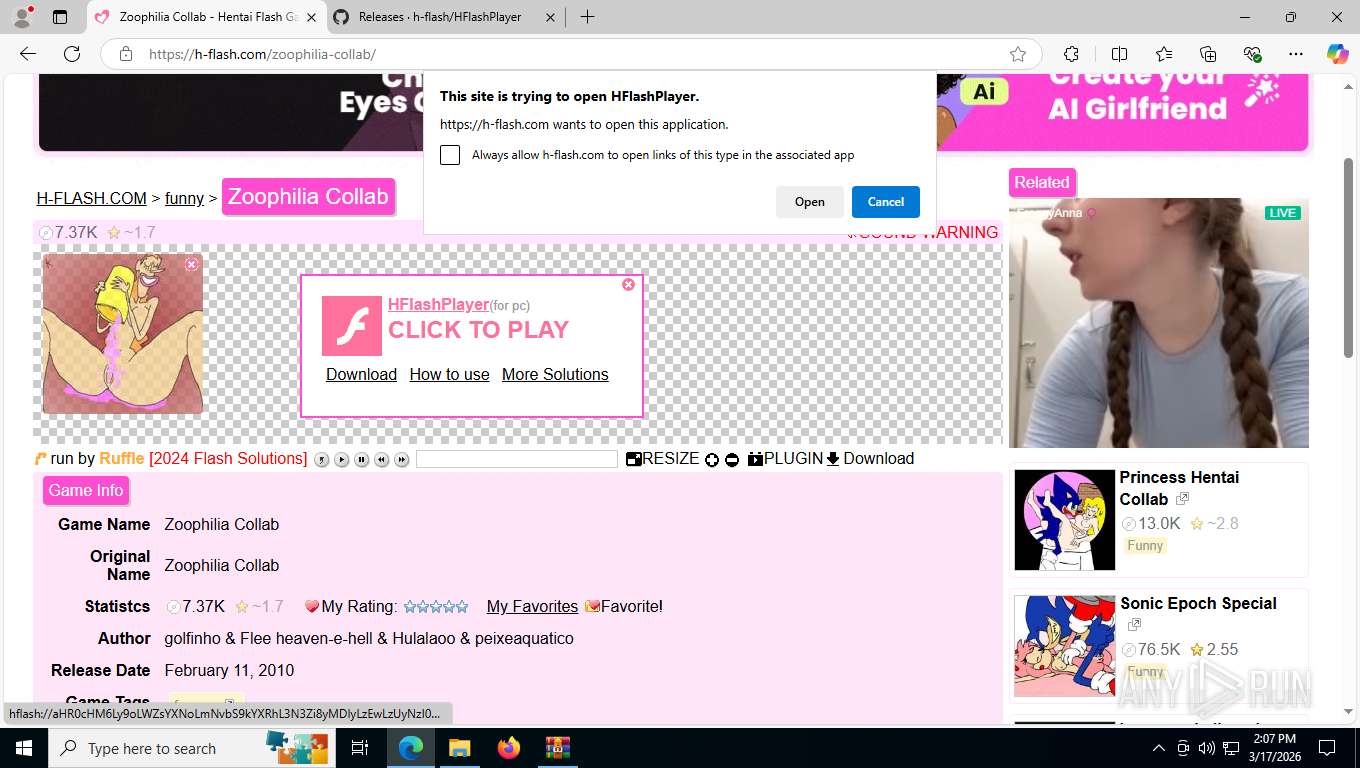Open the H-FLASH.COM breadcrumb link

tap(92, 198)
